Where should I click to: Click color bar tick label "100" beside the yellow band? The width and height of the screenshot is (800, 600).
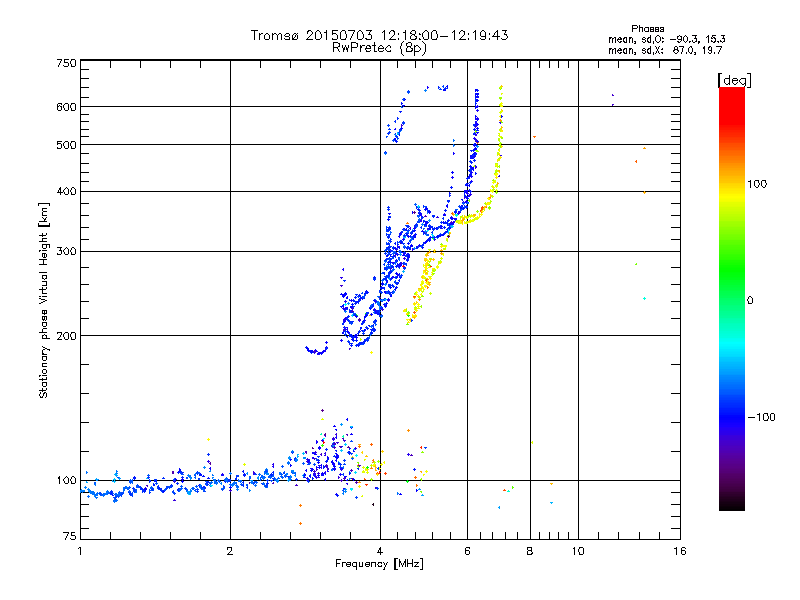757,184
